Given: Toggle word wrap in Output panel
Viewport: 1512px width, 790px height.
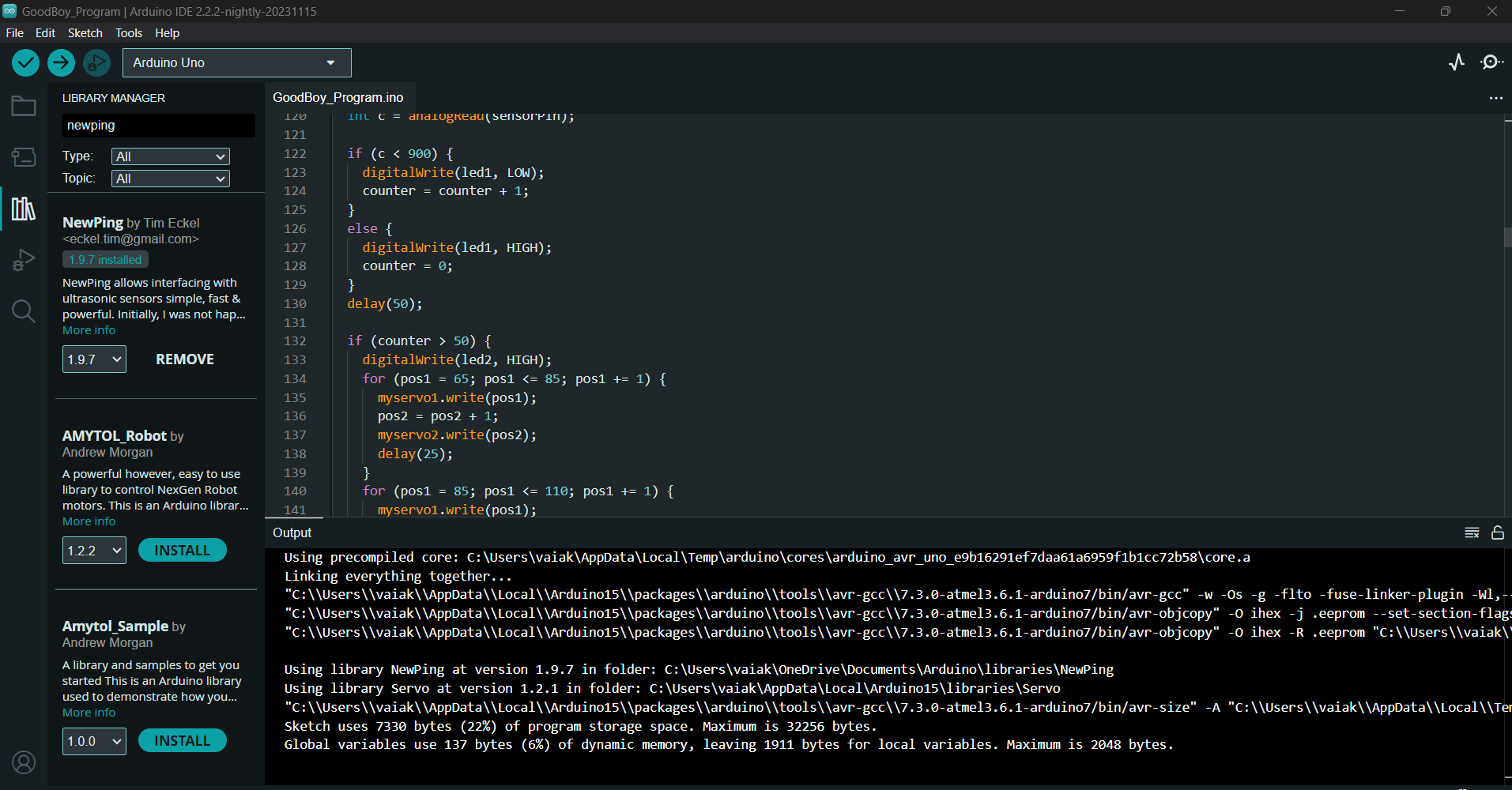Looking at the screenshot, I should click(x=1472, y=532).
